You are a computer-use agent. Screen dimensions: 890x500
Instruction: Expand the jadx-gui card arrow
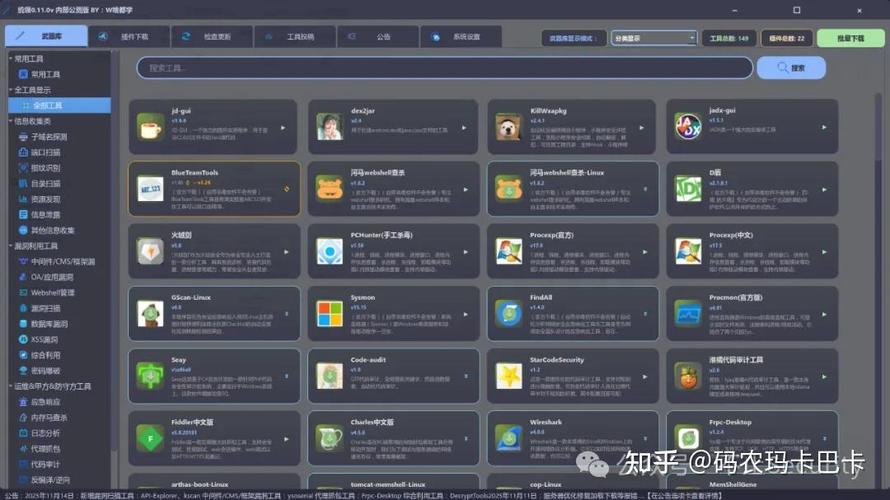(x=824, y=128)
